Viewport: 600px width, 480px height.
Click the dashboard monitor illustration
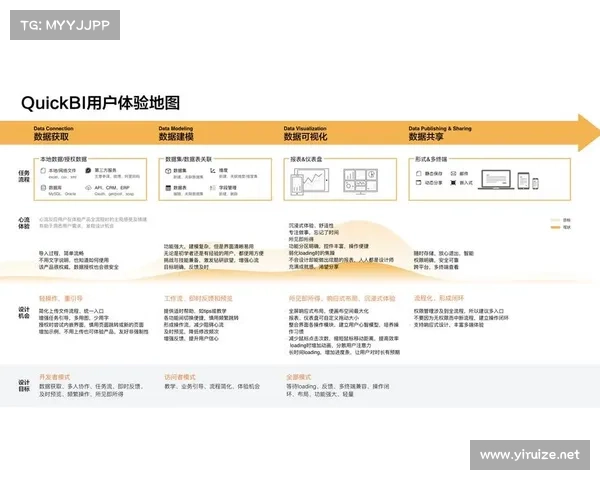(360, 181)
